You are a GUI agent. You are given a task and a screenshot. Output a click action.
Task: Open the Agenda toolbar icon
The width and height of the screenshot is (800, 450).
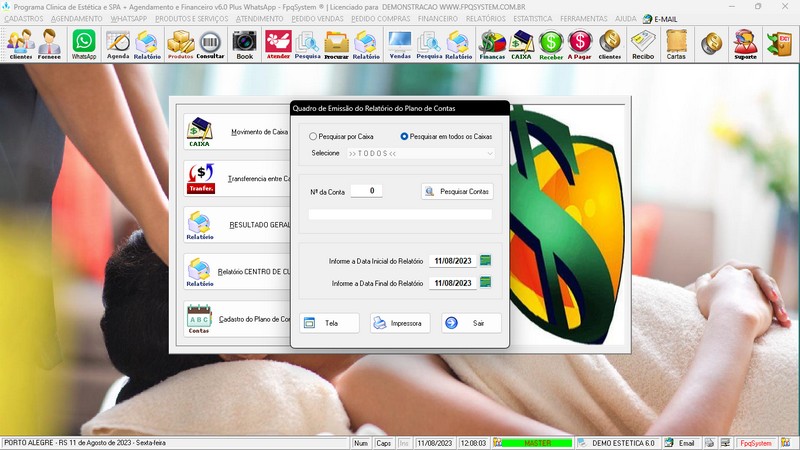coord(118,44)
